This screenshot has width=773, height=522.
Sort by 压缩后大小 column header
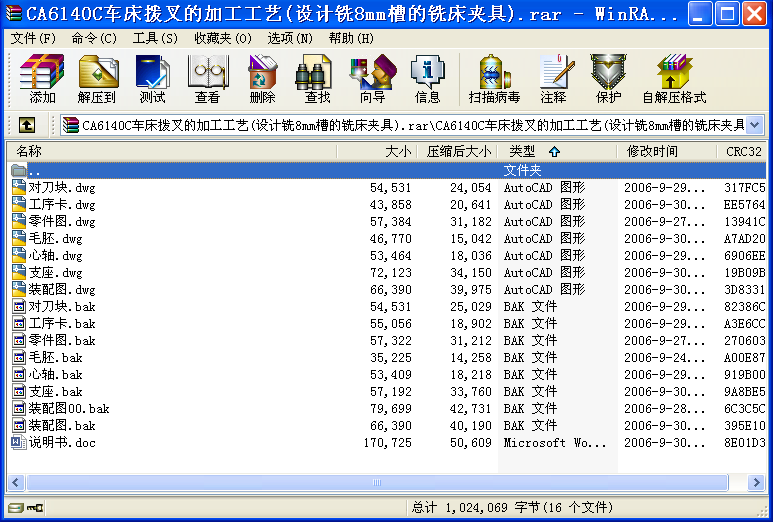coord(457,151)
